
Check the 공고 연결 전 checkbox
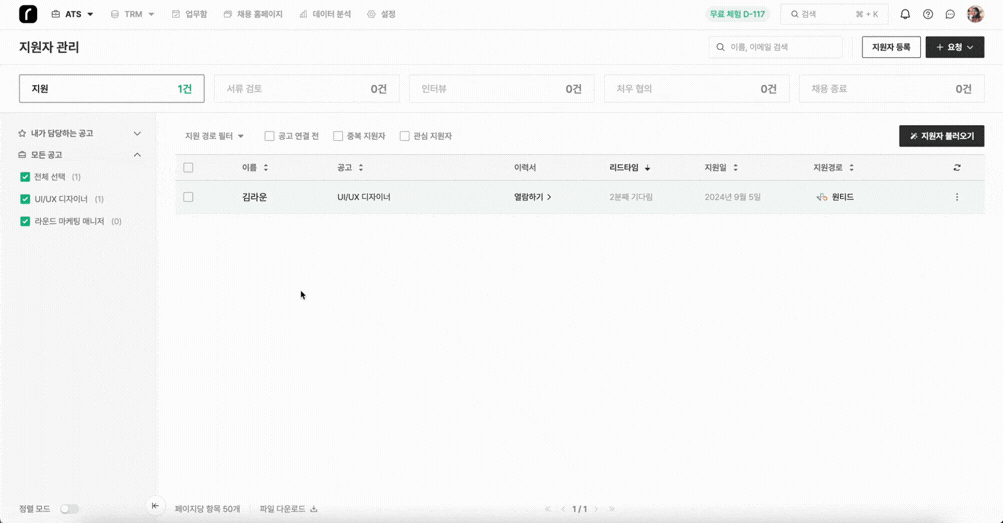point(269,136)
